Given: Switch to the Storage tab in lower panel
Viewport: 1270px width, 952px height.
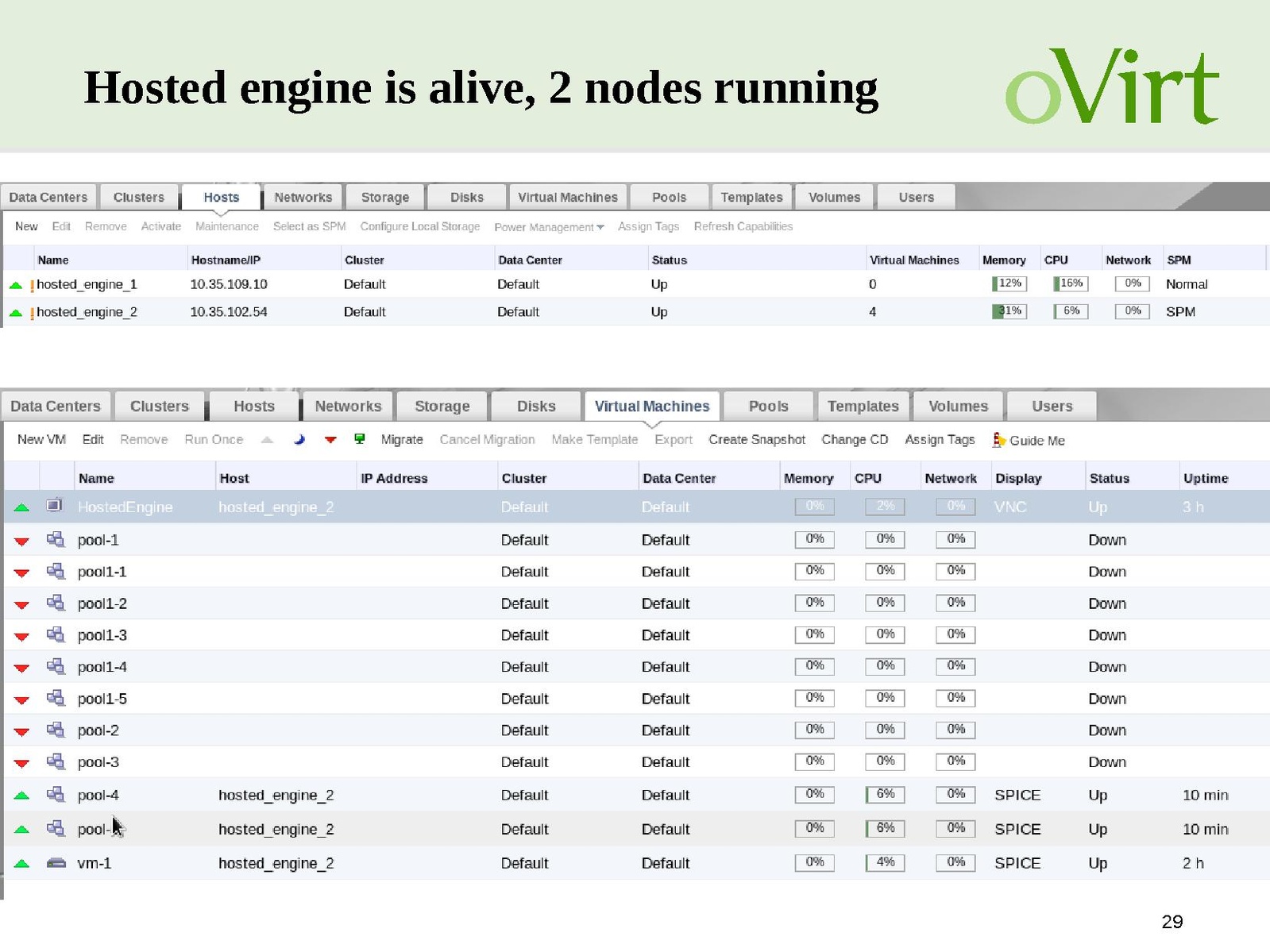Looking at the screenshot, I should coord(442,406).
